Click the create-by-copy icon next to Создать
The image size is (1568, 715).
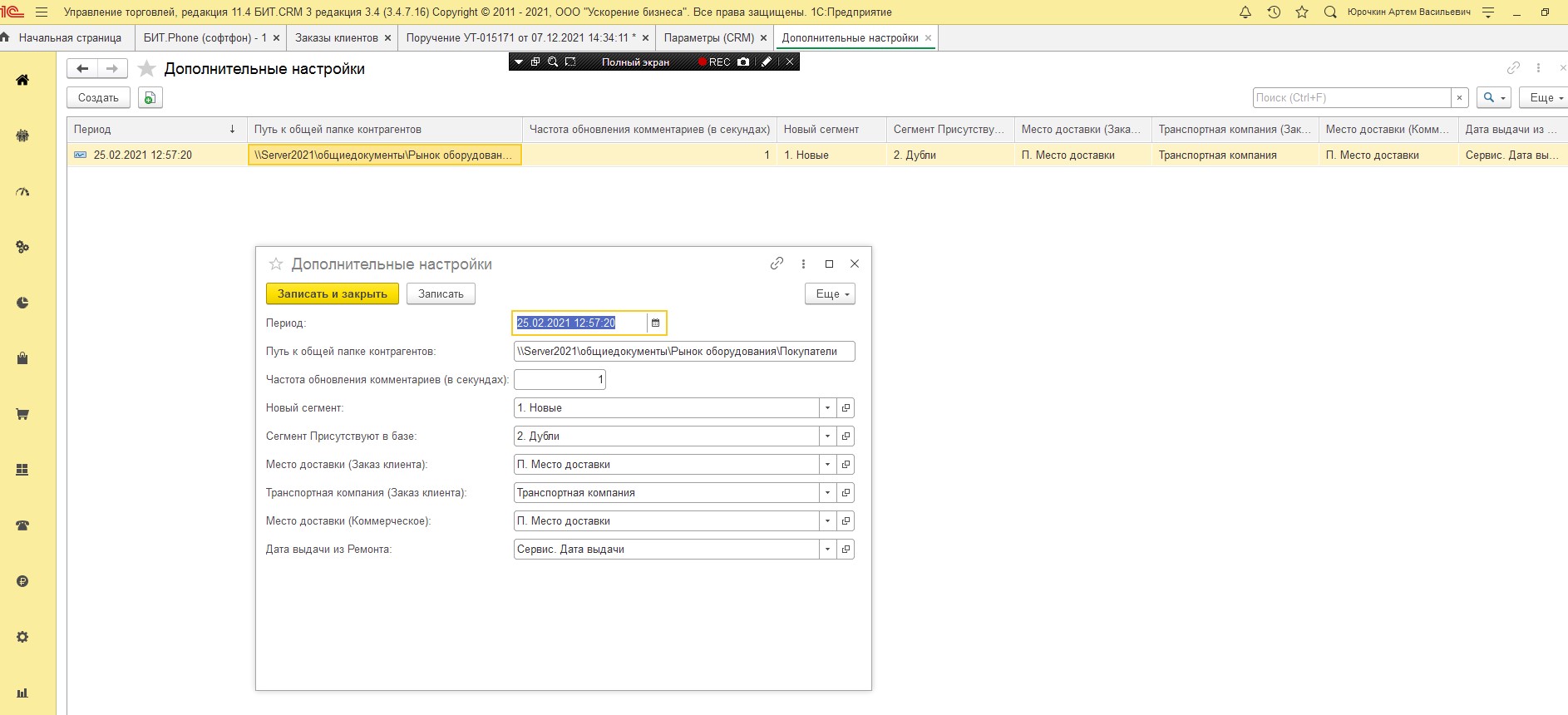coord(150,98)
